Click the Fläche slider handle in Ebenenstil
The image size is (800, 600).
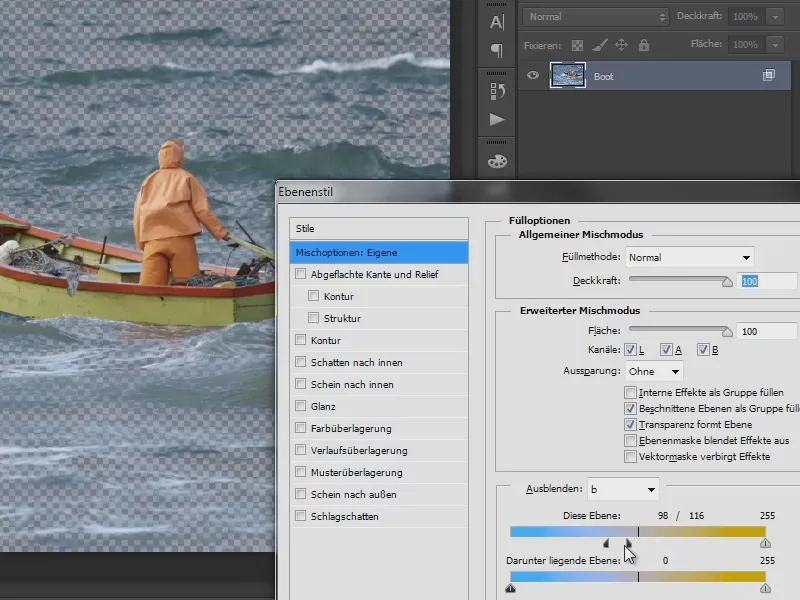tap(728, 332)
